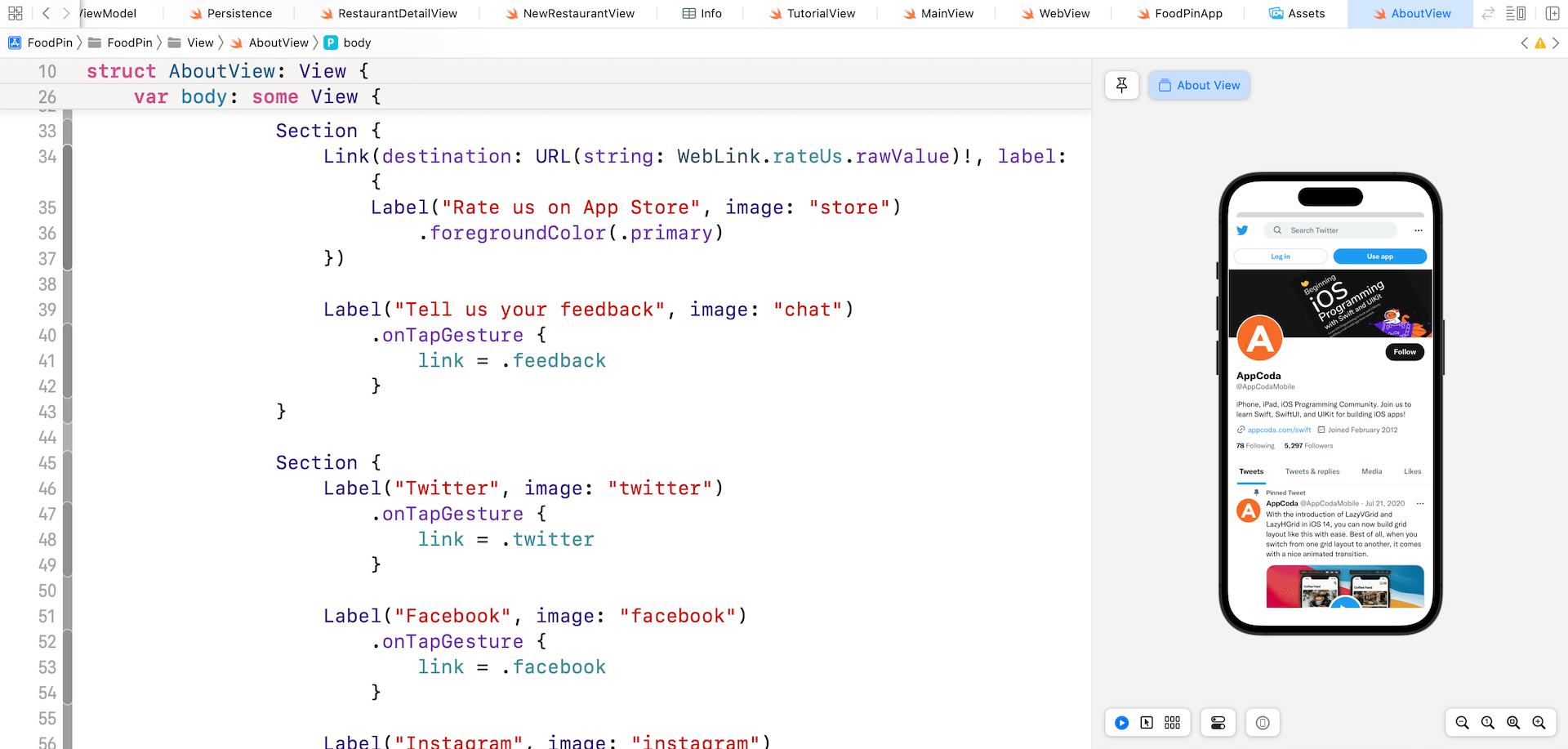Start the live preview with the play button
The image size is (1568, 749).
[1121, 723]
